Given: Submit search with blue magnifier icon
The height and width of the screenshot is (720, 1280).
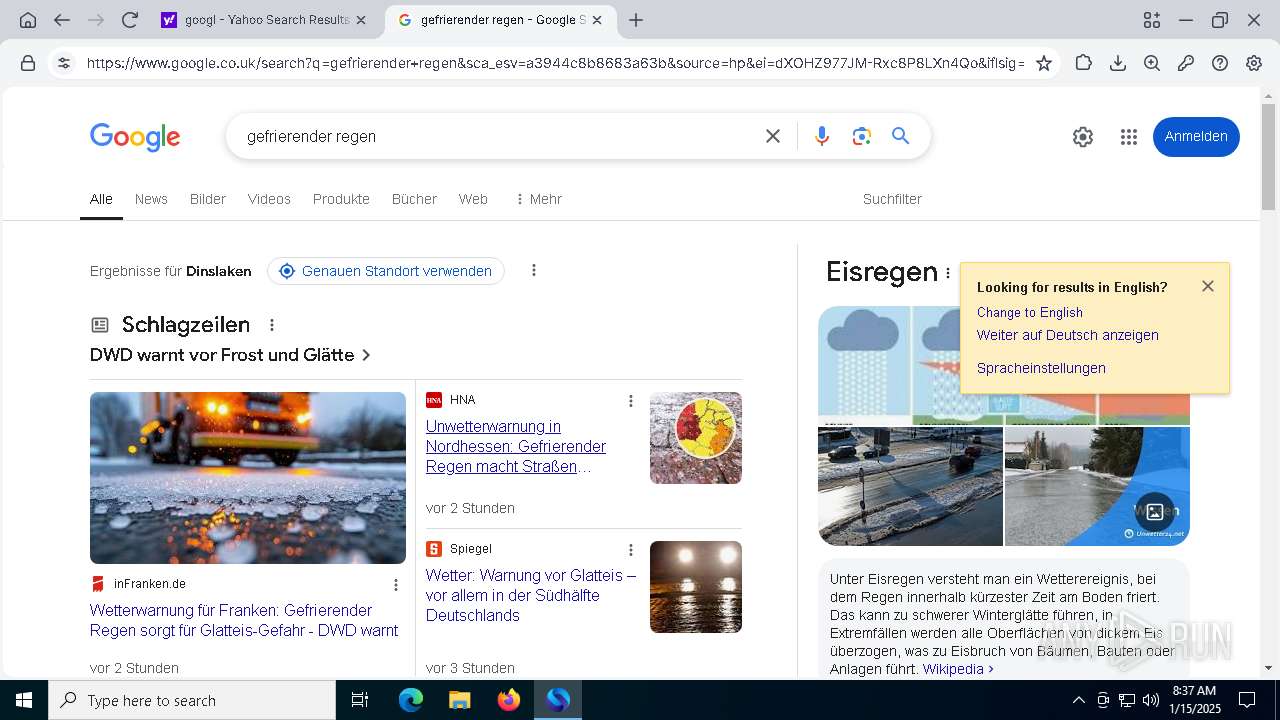Looking at the screenshot, I should click(901, 136).
